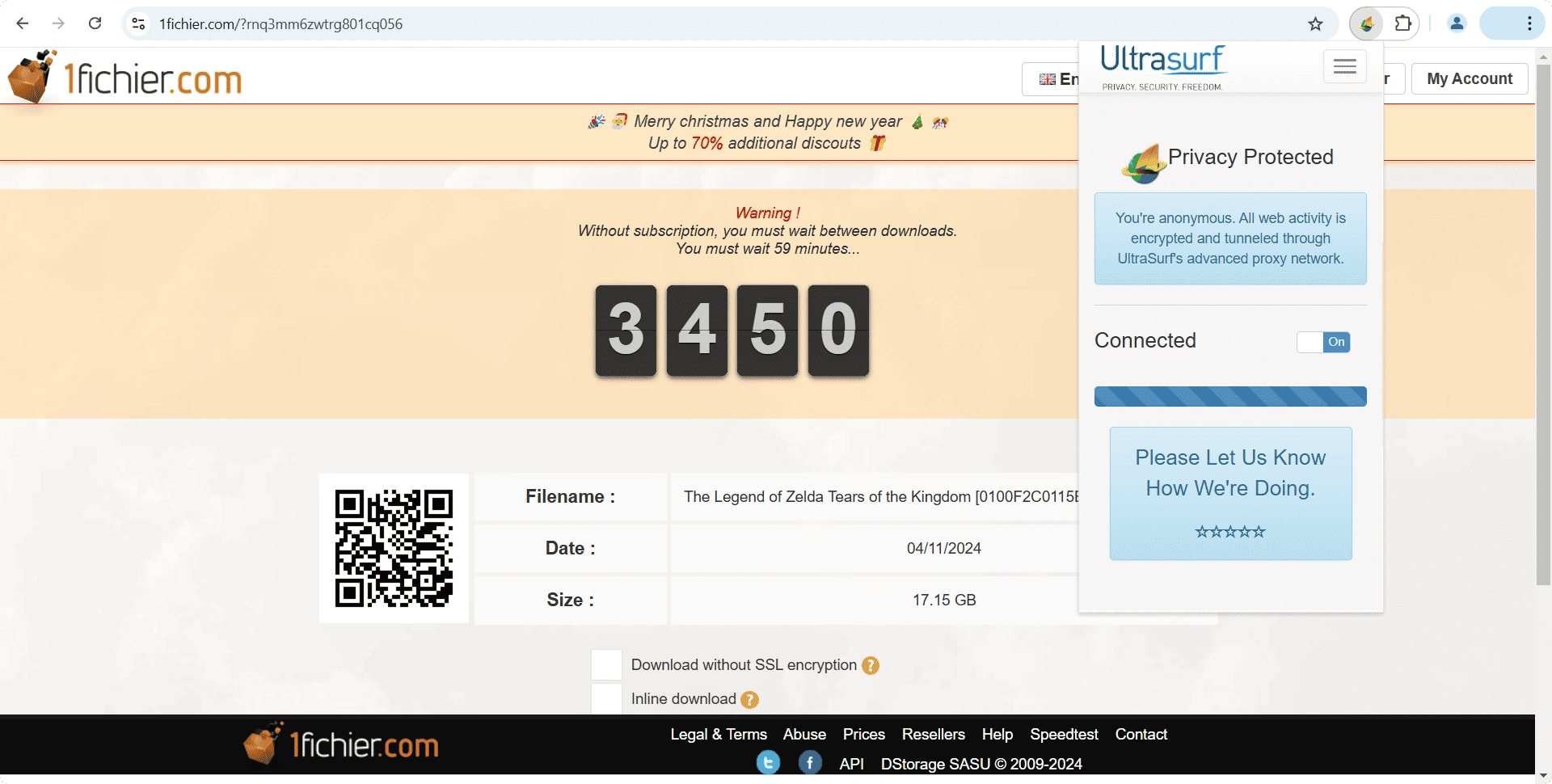Click the Ultrasurf logo in popup
1552x784 pixels.
(x=1163, y=68)
